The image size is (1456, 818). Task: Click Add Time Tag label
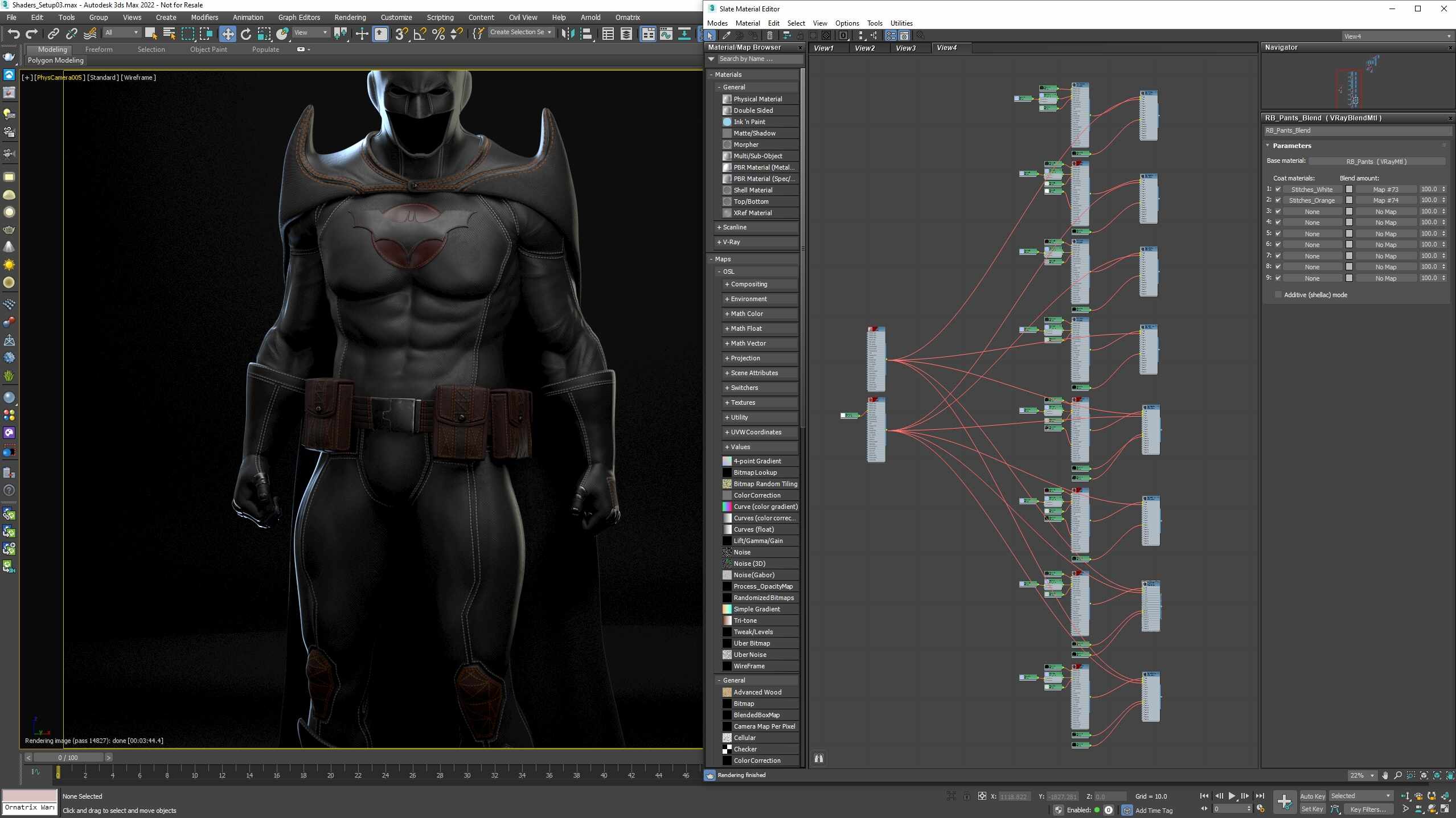pos(1154,811)
